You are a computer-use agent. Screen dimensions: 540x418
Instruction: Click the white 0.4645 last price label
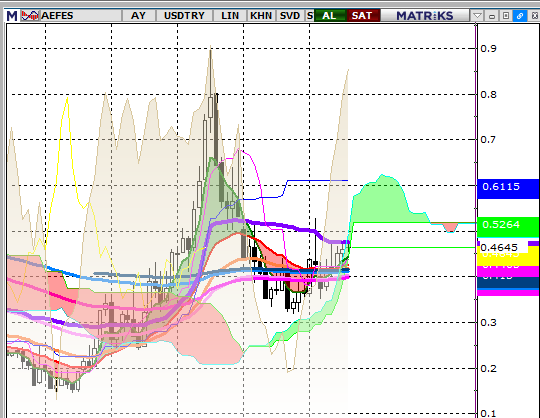pyautogui.click(x=503, y=248)
